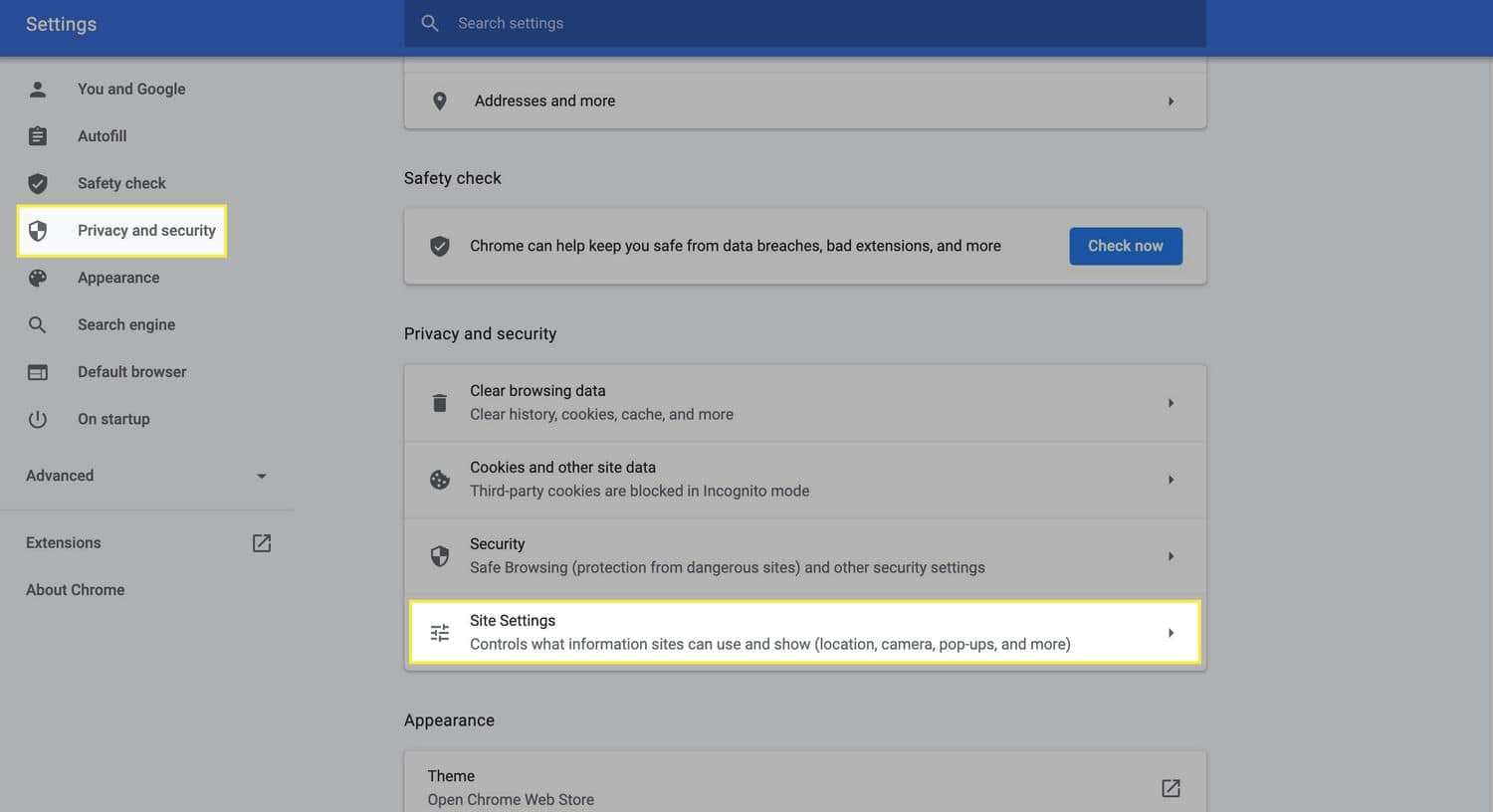Viewport: 1493px width, 812px height.
Task: Click the Privacy and security section heading
Action: coord(480,334)
